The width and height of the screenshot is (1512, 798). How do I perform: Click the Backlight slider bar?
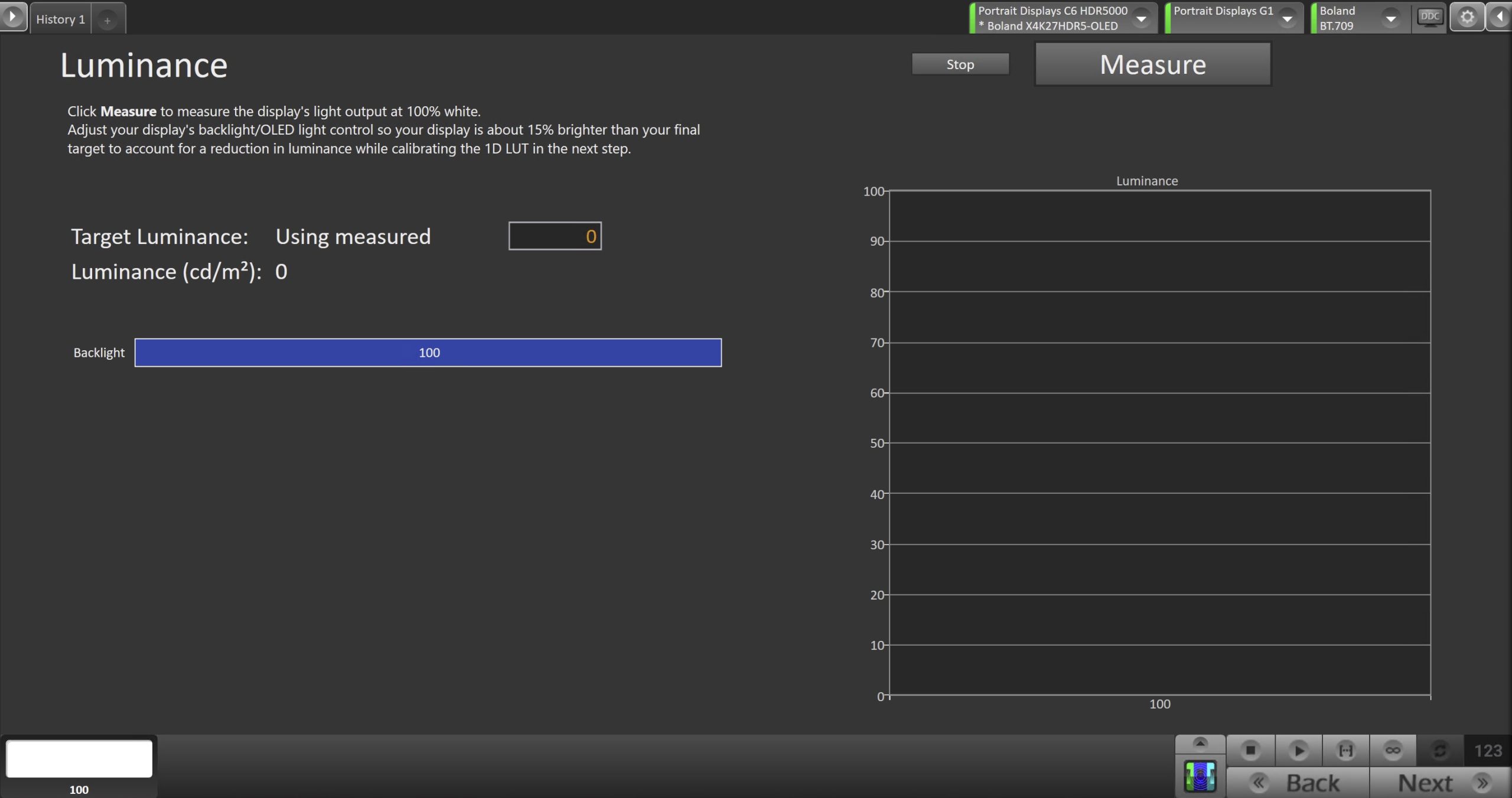[428, 353]
